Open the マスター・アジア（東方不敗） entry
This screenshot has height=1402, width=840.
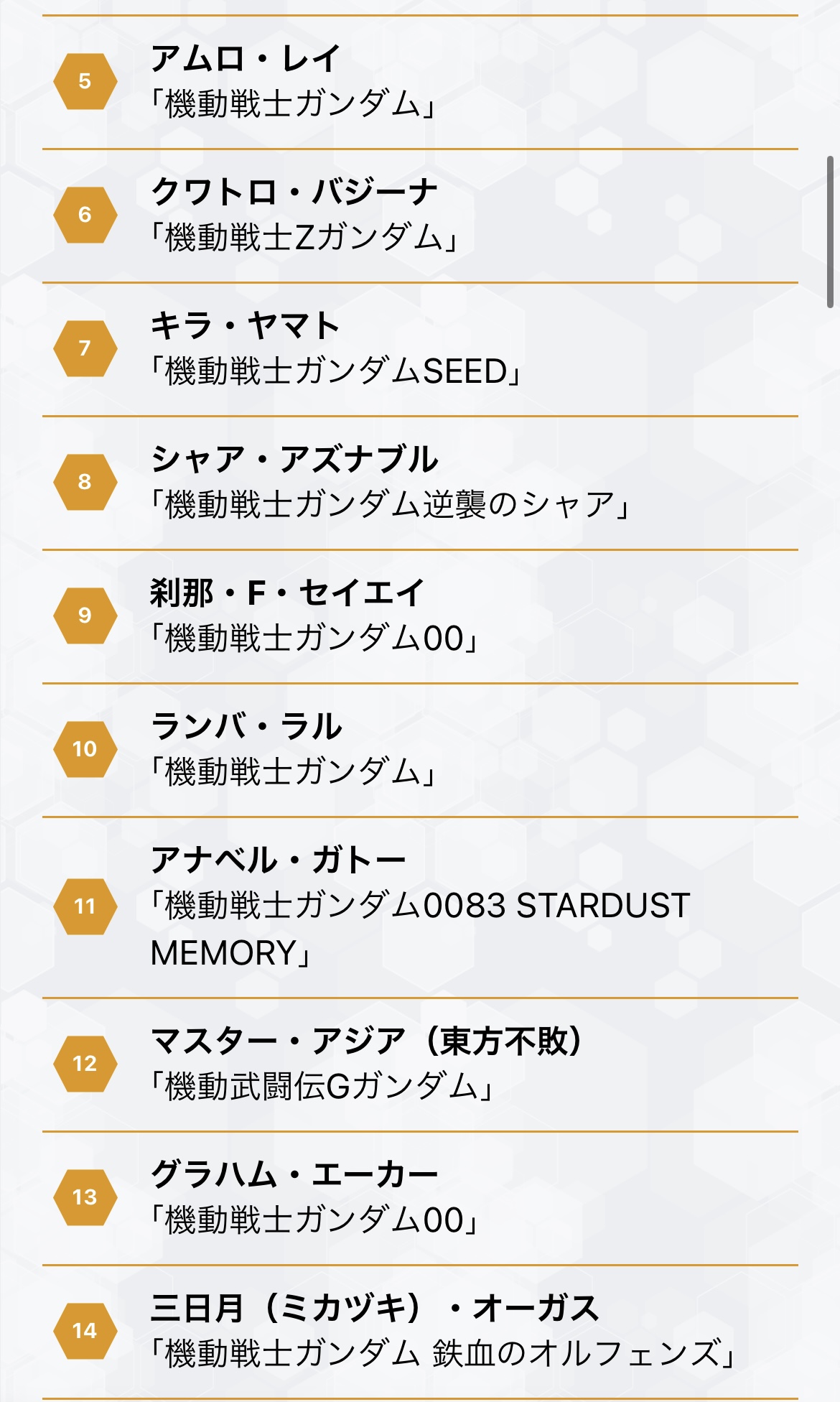[x=366, y=1041]
